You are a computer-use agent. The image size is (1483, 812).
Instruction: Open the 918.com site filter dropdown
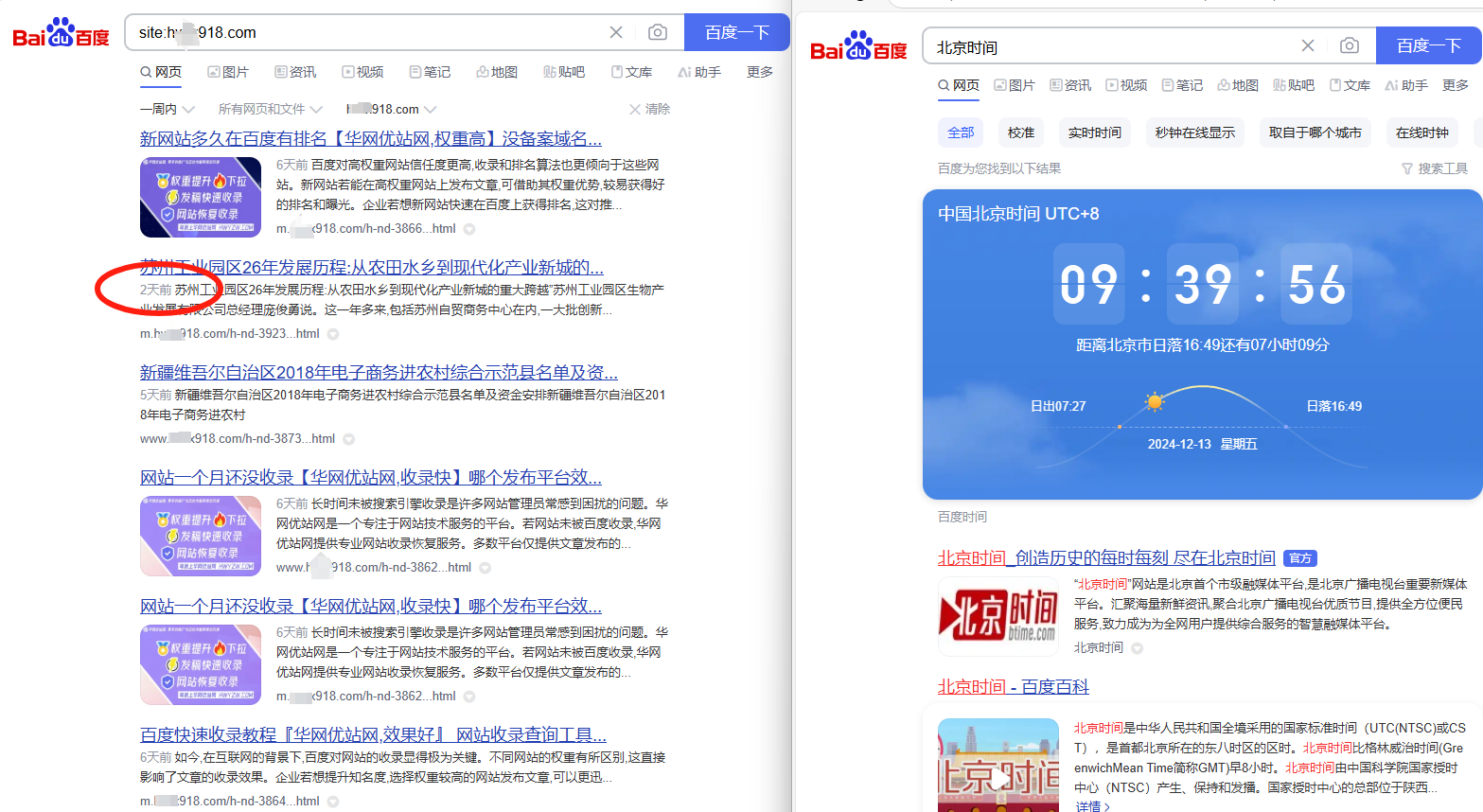[392, 110]
